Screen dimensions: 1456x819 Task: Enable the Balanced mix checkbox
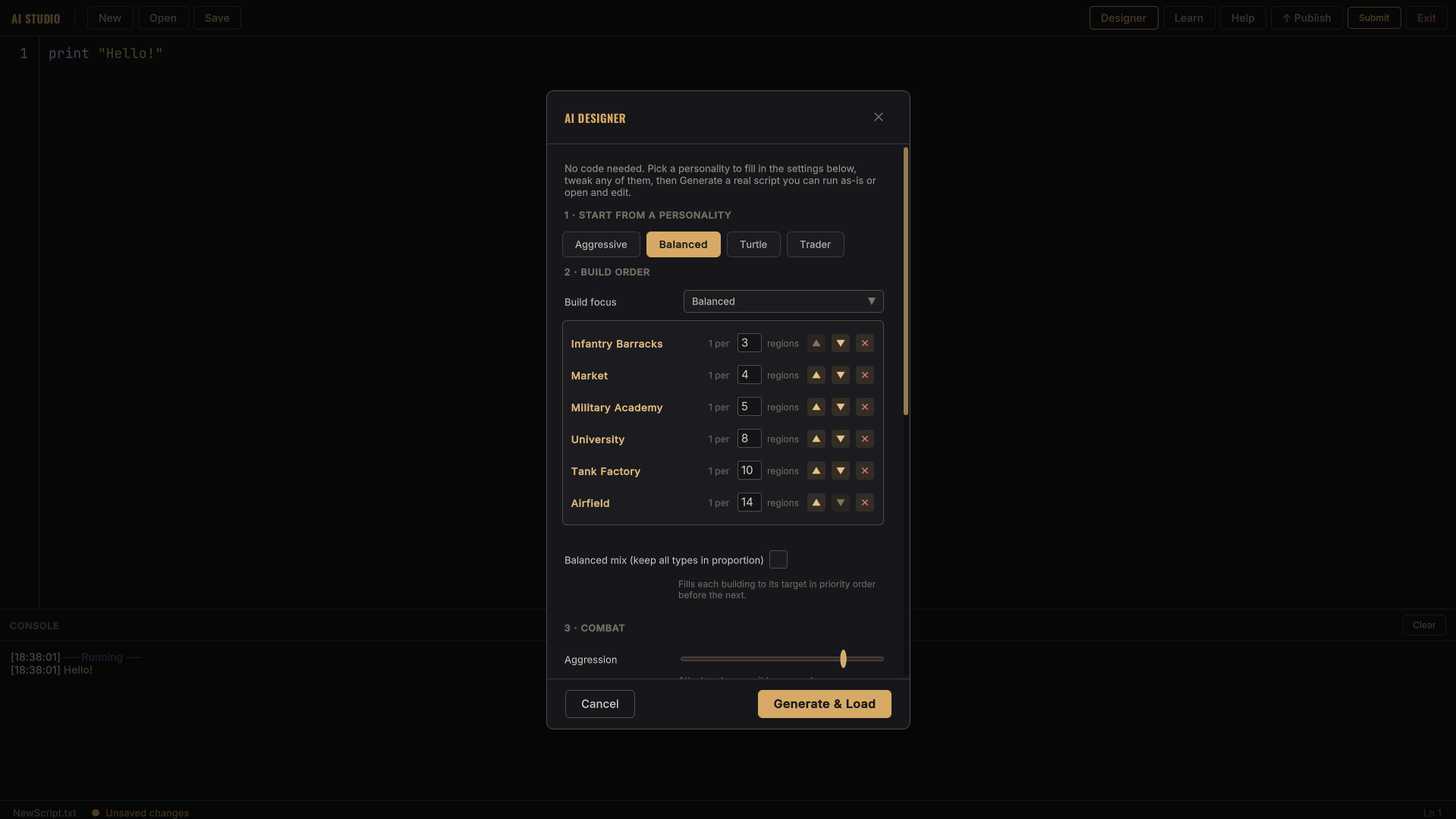(778, 559)
